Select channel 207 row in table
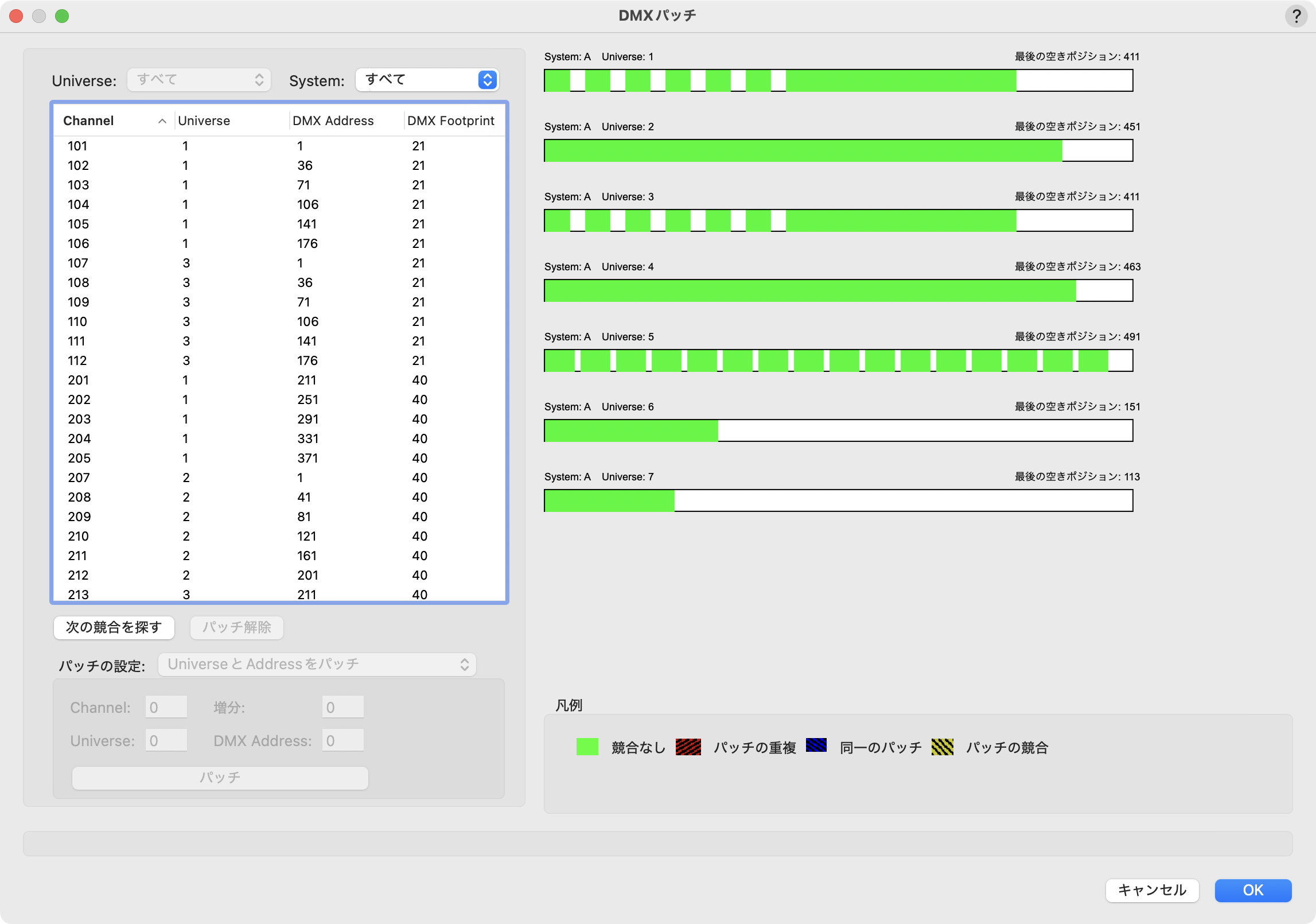The image size is (1316, 924). click(279, 477)
